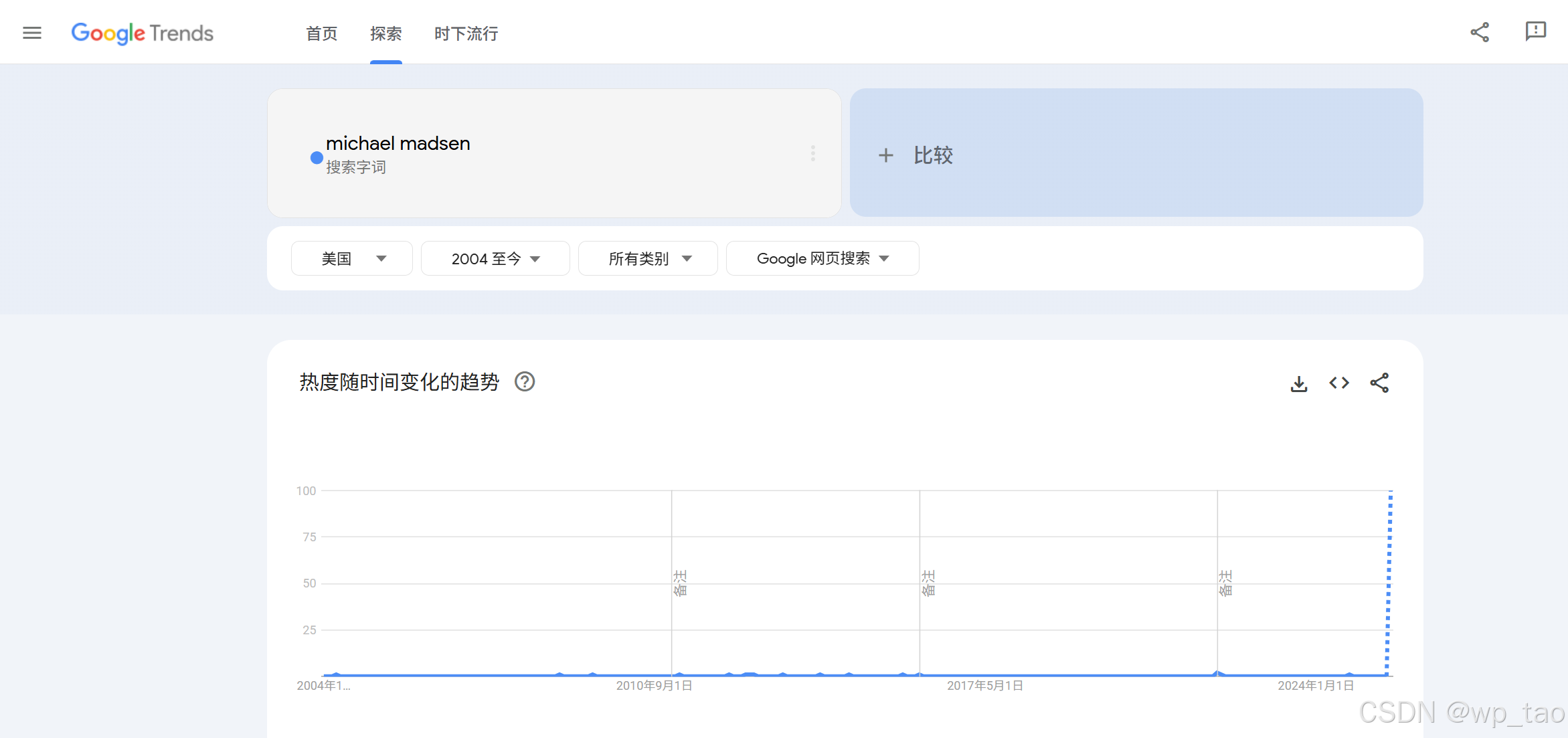Click the plus icon next to 比较

886,155
